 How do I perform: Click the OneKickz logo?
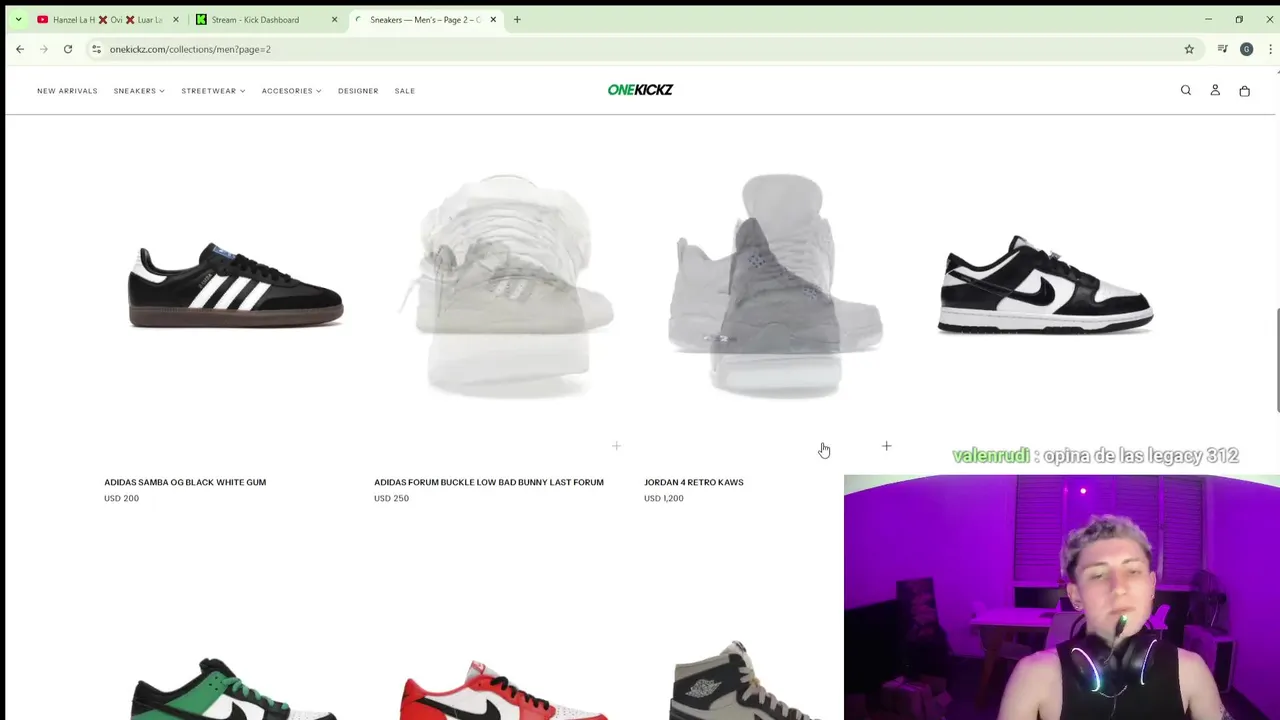[x=640, y=90]
